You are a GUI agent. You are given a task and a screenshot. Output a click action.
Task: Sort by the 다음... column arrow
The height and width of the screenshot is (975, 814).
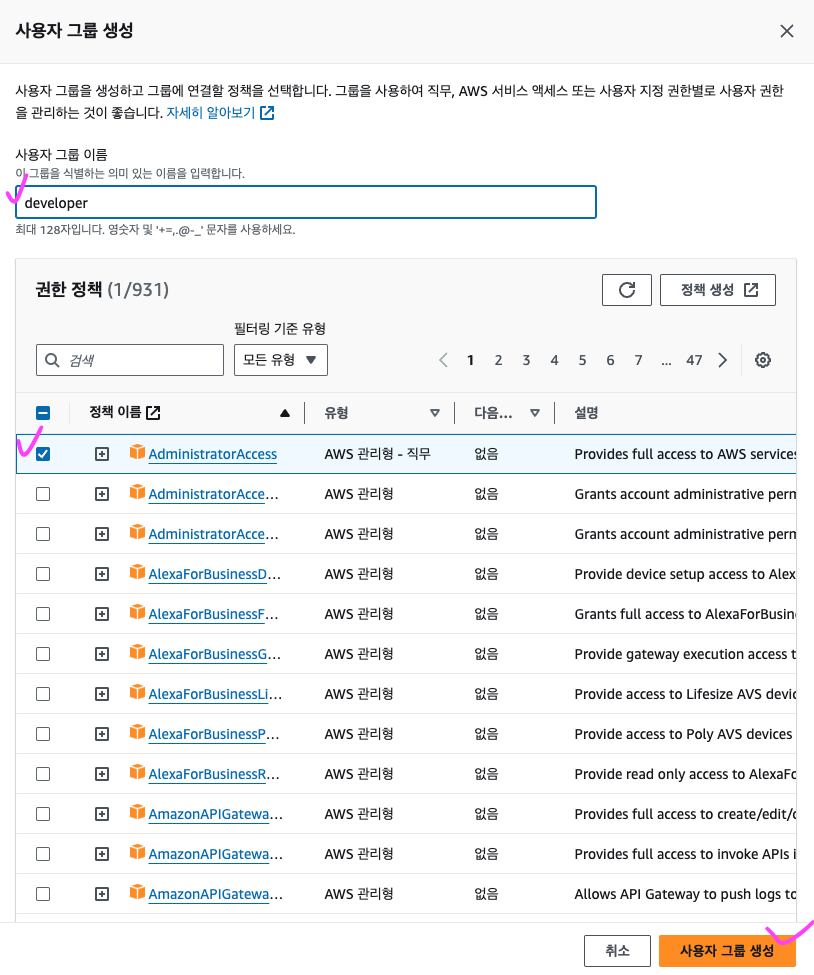(x=534, y=413)
